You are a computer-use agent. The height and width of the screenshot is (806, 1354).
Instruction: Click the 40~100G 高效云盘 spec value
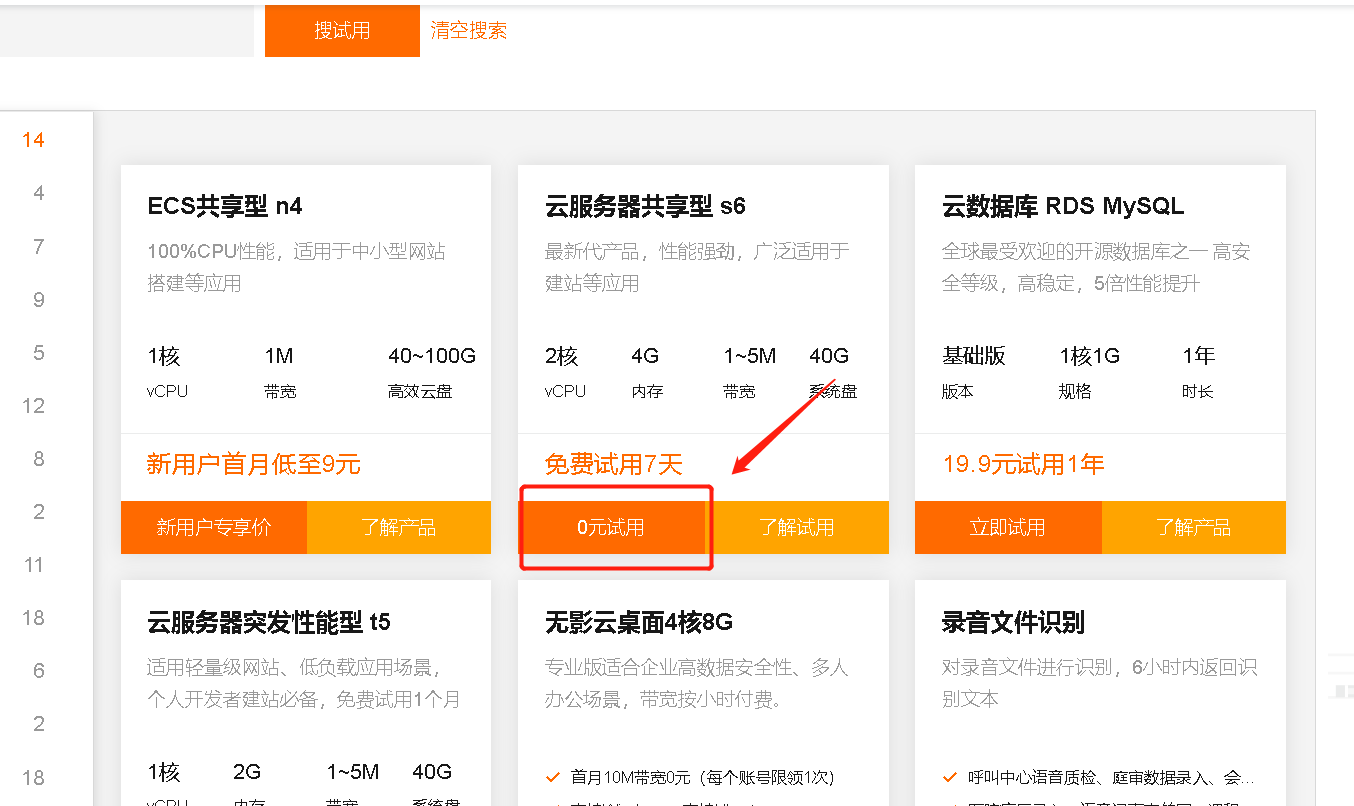(432, 356)
